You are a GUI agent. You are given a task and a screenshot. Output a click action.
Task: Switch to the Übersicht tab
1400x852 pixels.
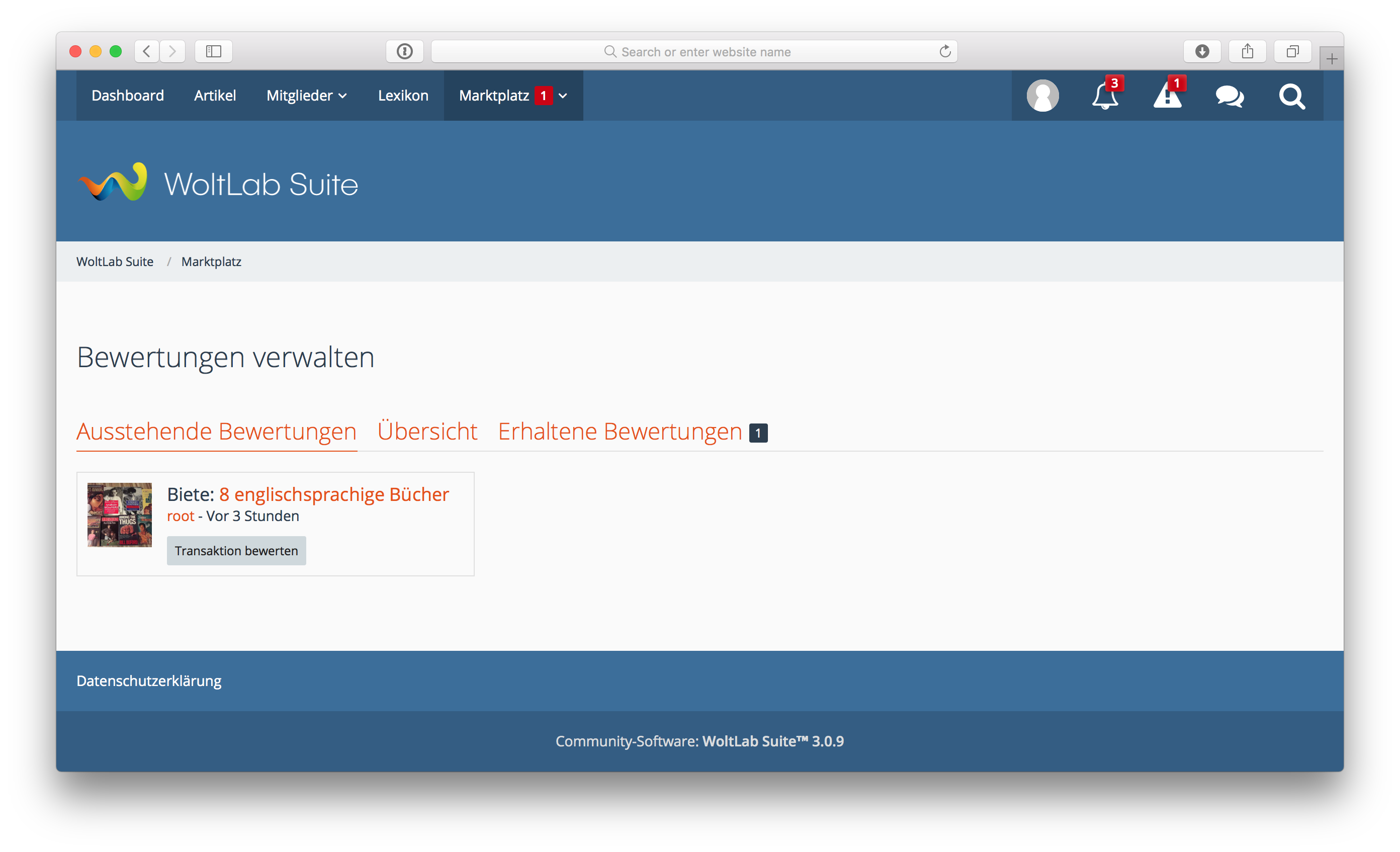(x=427, y=431)
